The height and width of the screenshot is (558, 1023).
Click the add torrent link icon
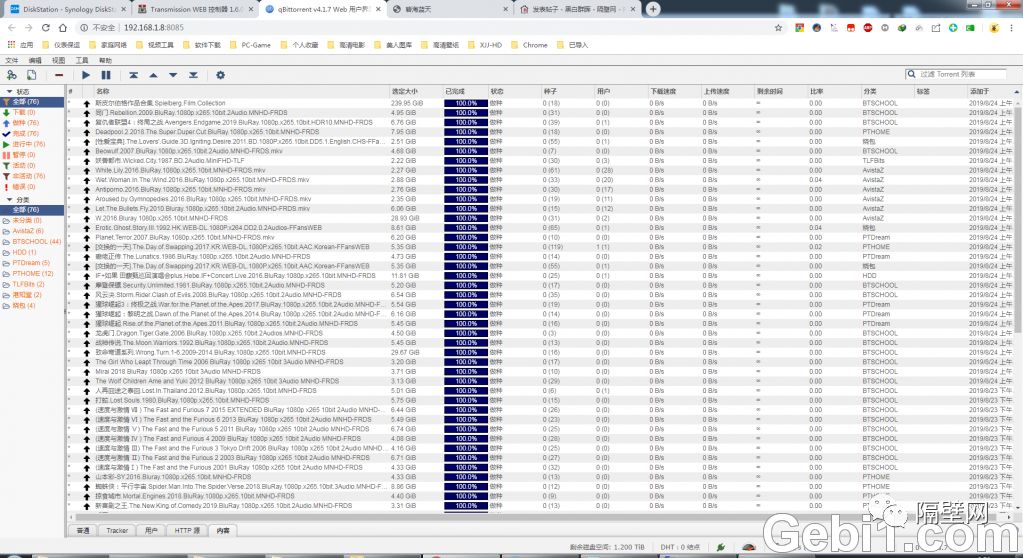(12, 75)
